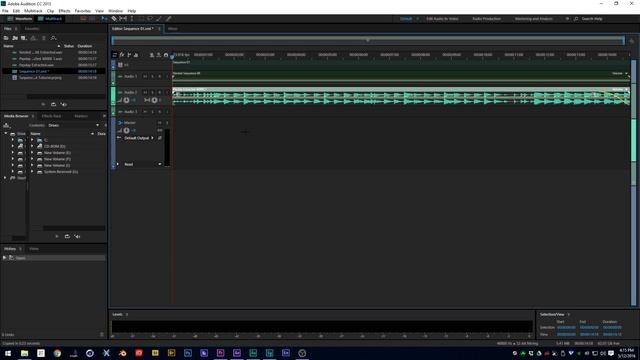Viewport: 640px width, 360px height.
Task: Mute the Audio 2 track
Action: click(145, 92)
